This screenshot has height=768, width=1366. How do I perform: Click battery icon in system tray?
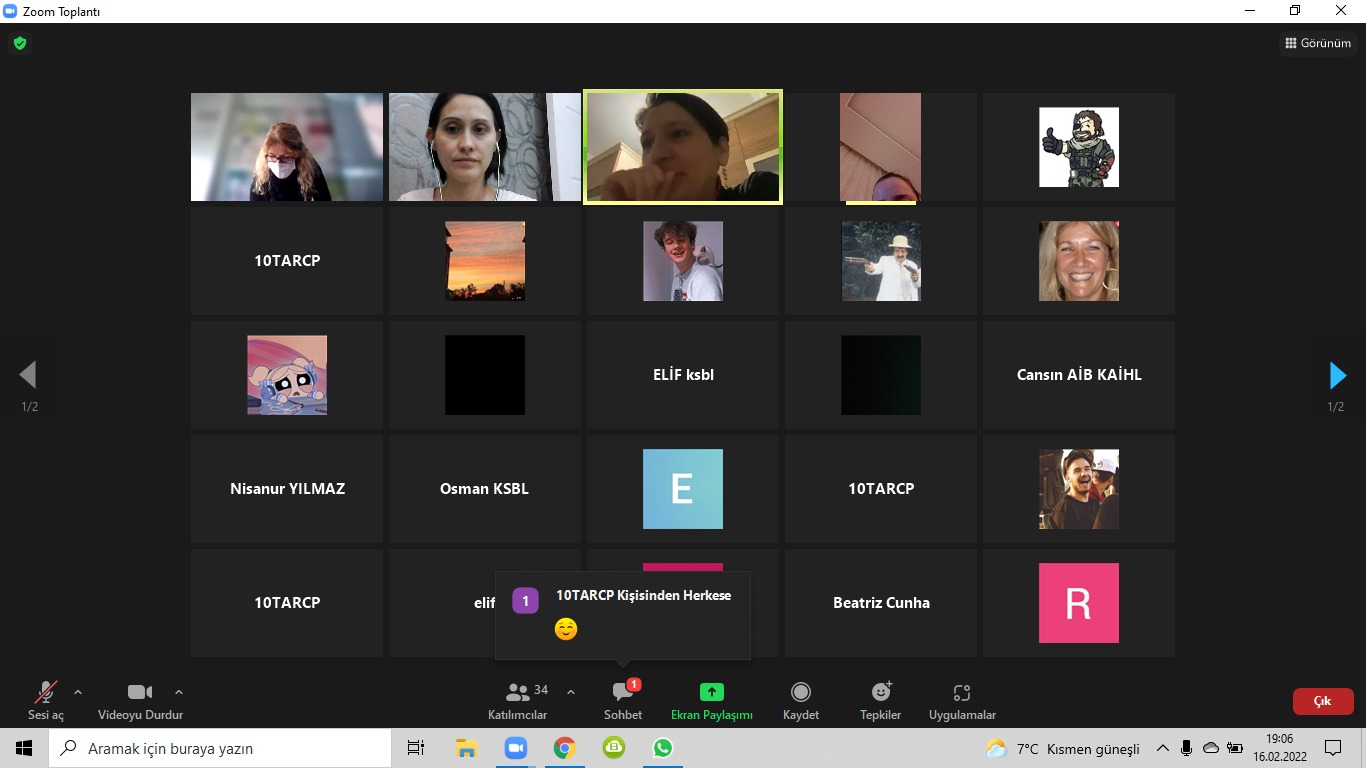[1235, 748]
